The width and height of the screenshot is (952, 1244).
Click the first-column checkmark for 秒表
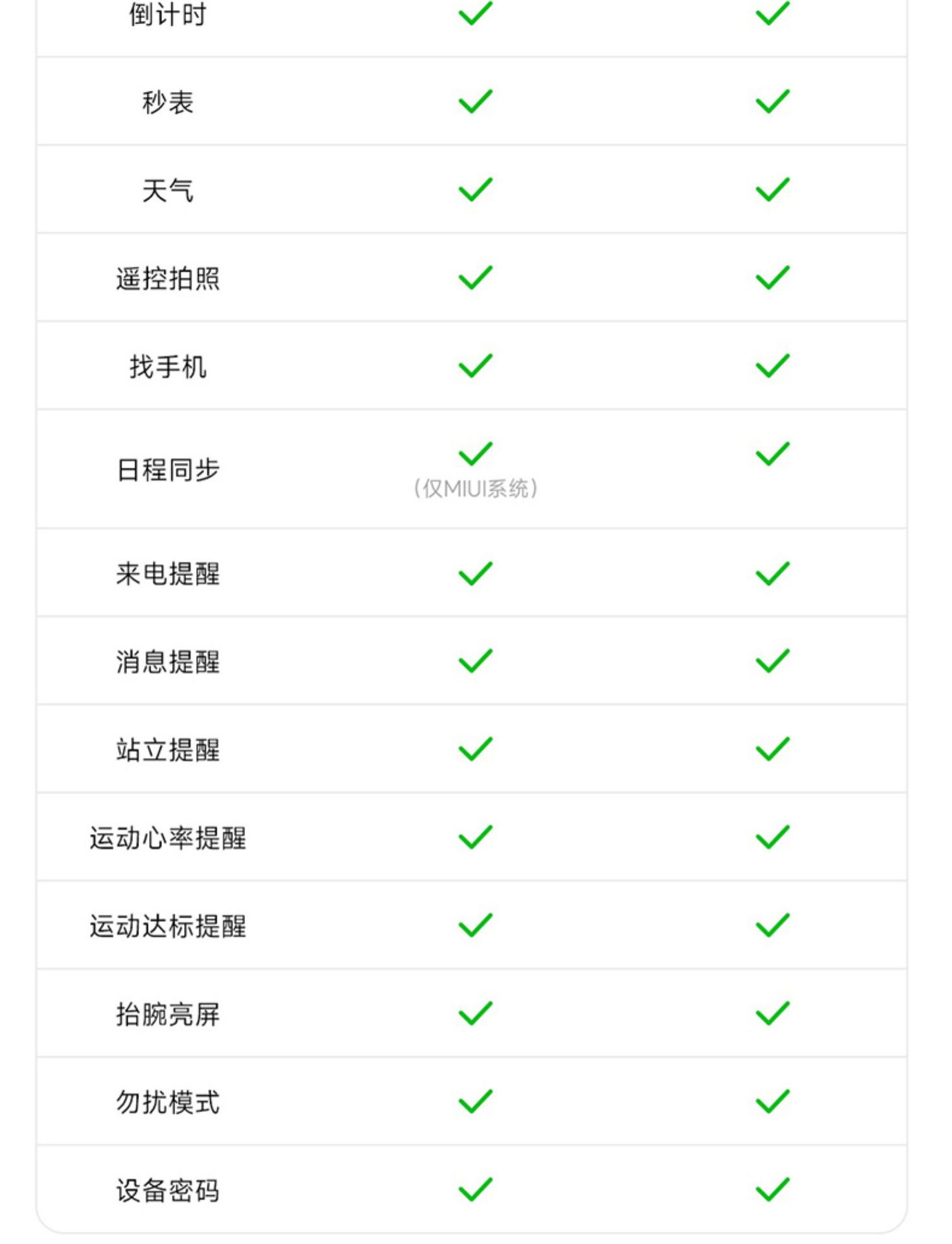pyautogui.click(x=475, y=102)
